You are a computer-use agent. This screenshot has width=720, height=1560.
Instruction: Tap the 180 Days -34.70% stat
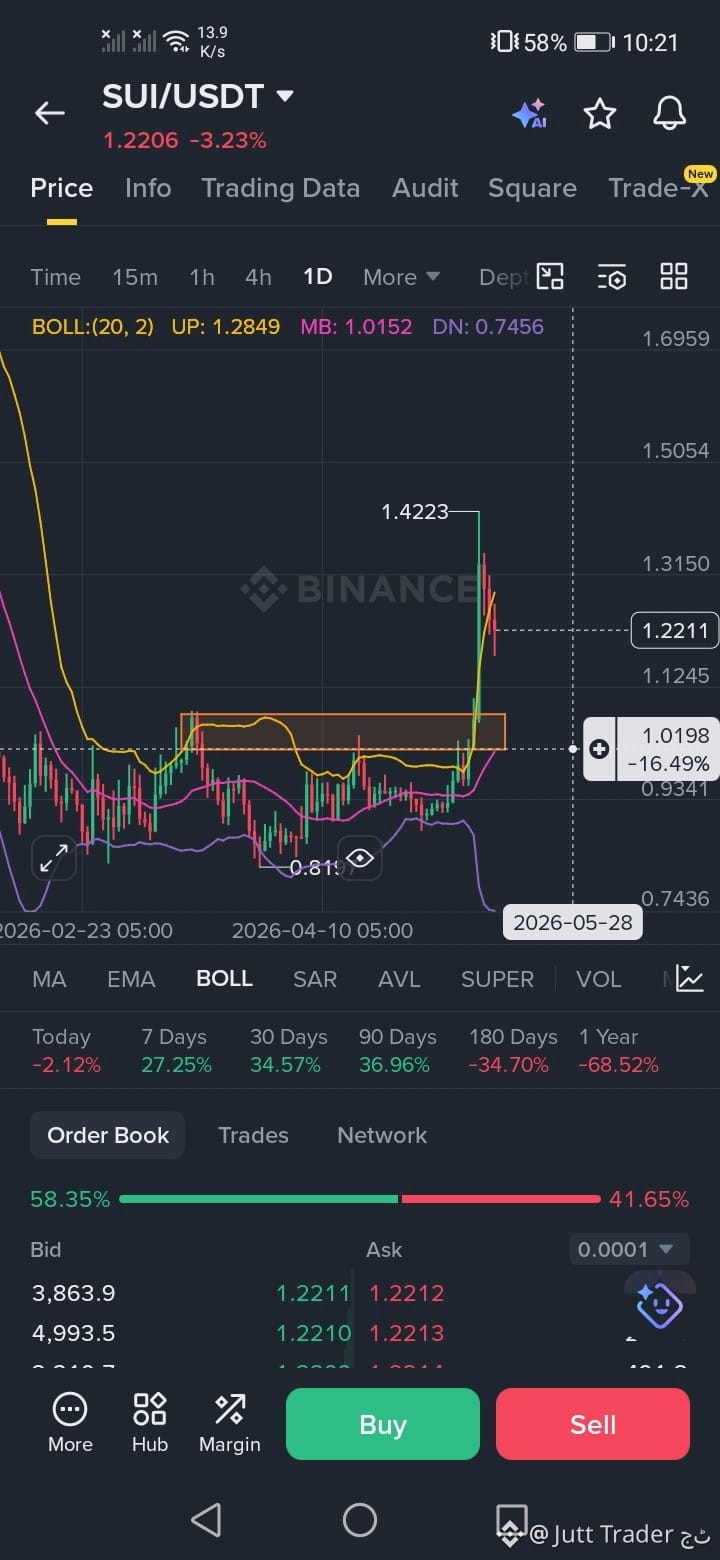512,1051
